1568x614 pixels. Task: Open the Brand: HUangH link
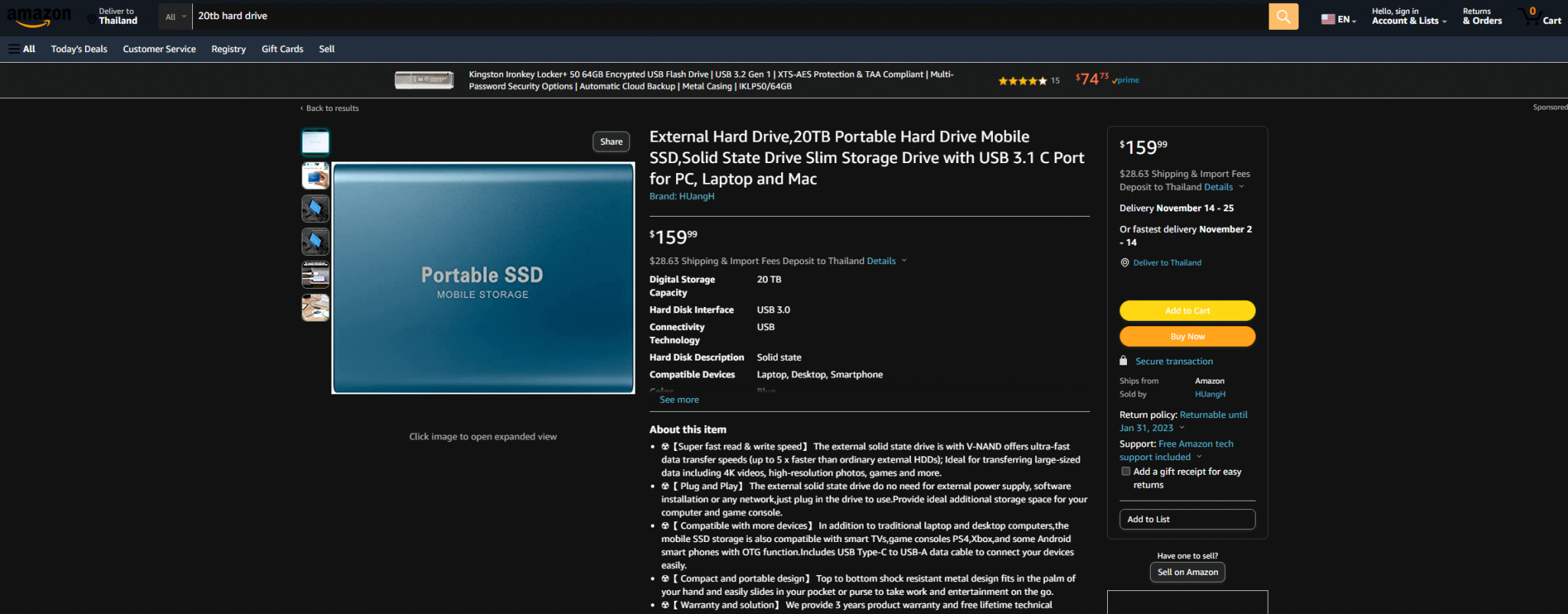pyautogui.click(x=682, y=197)
